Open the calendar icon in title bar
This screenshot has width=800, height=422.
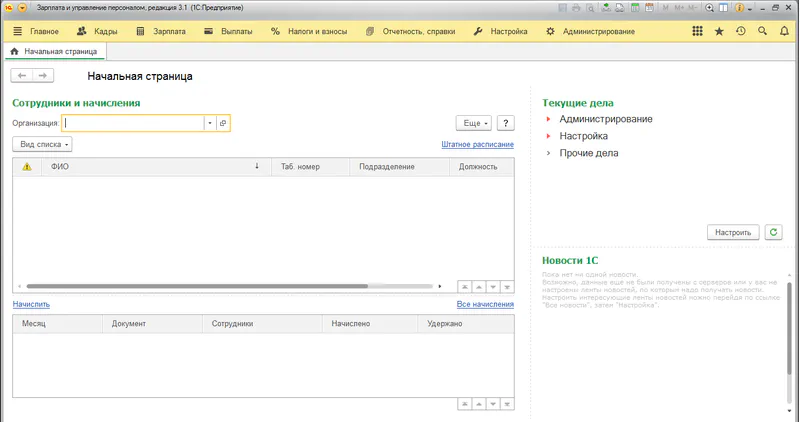tap(648, 7)
